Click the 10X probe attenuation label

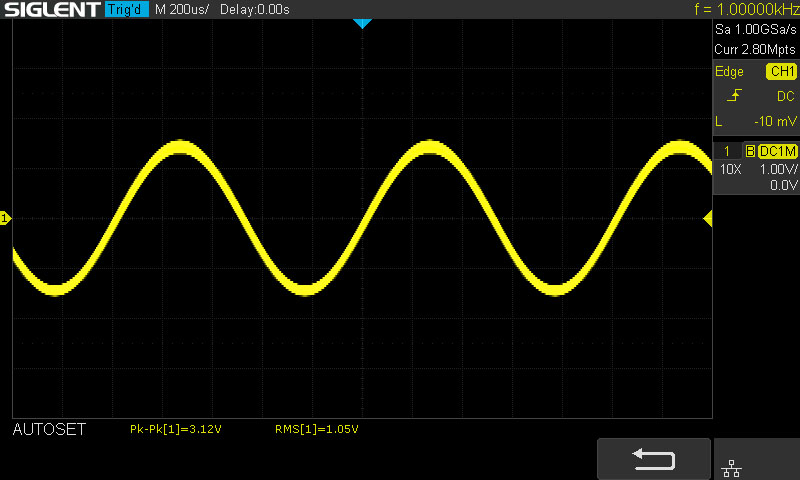pyautogui.click(x=730, y=169)
